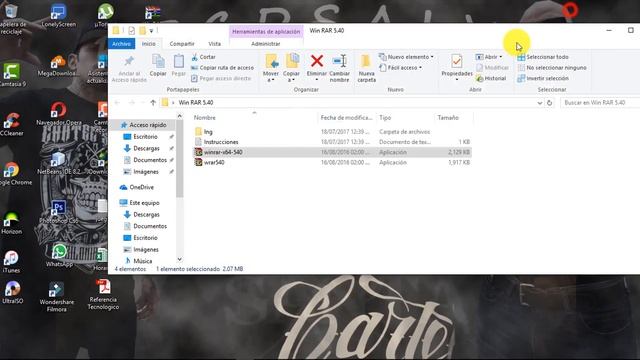
Task: Refresh the Win RAR 5.40 folder
Action: (549, 103)
